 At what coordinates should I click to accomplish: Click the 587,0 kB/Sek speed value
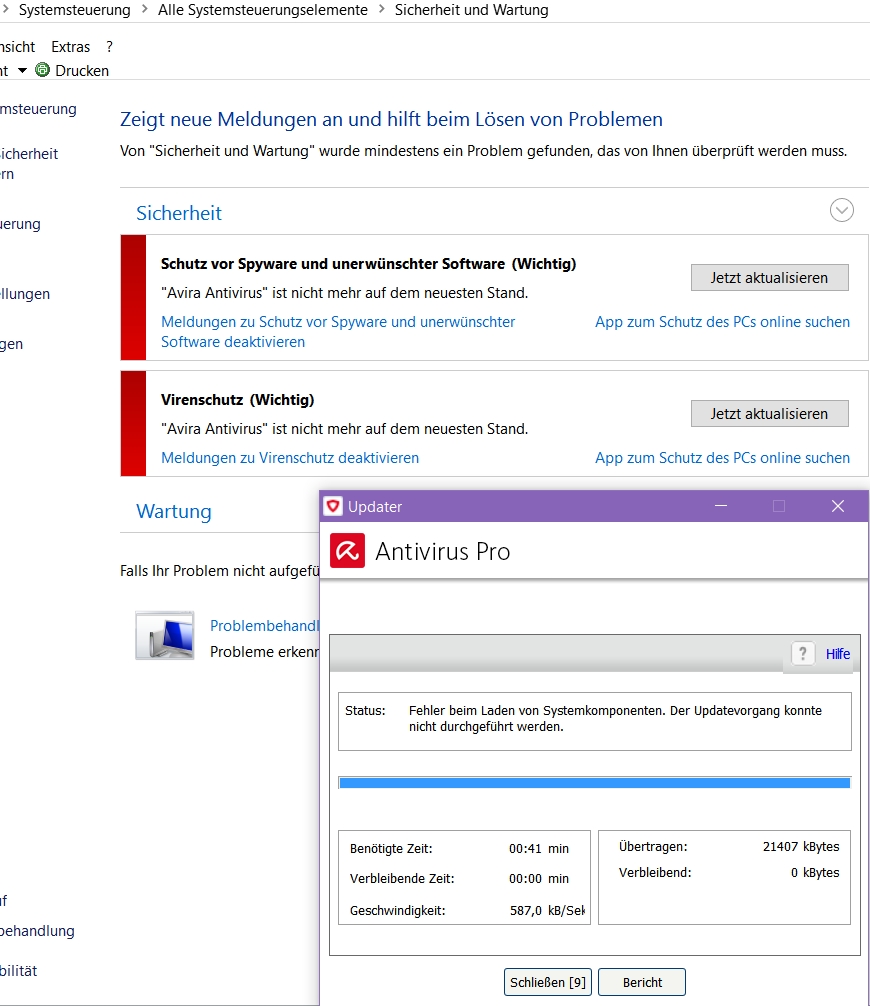(547, 910)
